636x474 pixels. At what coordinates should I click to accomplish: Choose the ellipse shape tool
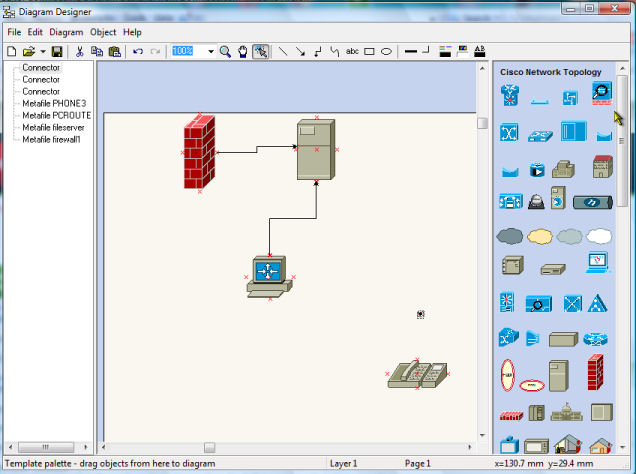[x=386, y=51]
